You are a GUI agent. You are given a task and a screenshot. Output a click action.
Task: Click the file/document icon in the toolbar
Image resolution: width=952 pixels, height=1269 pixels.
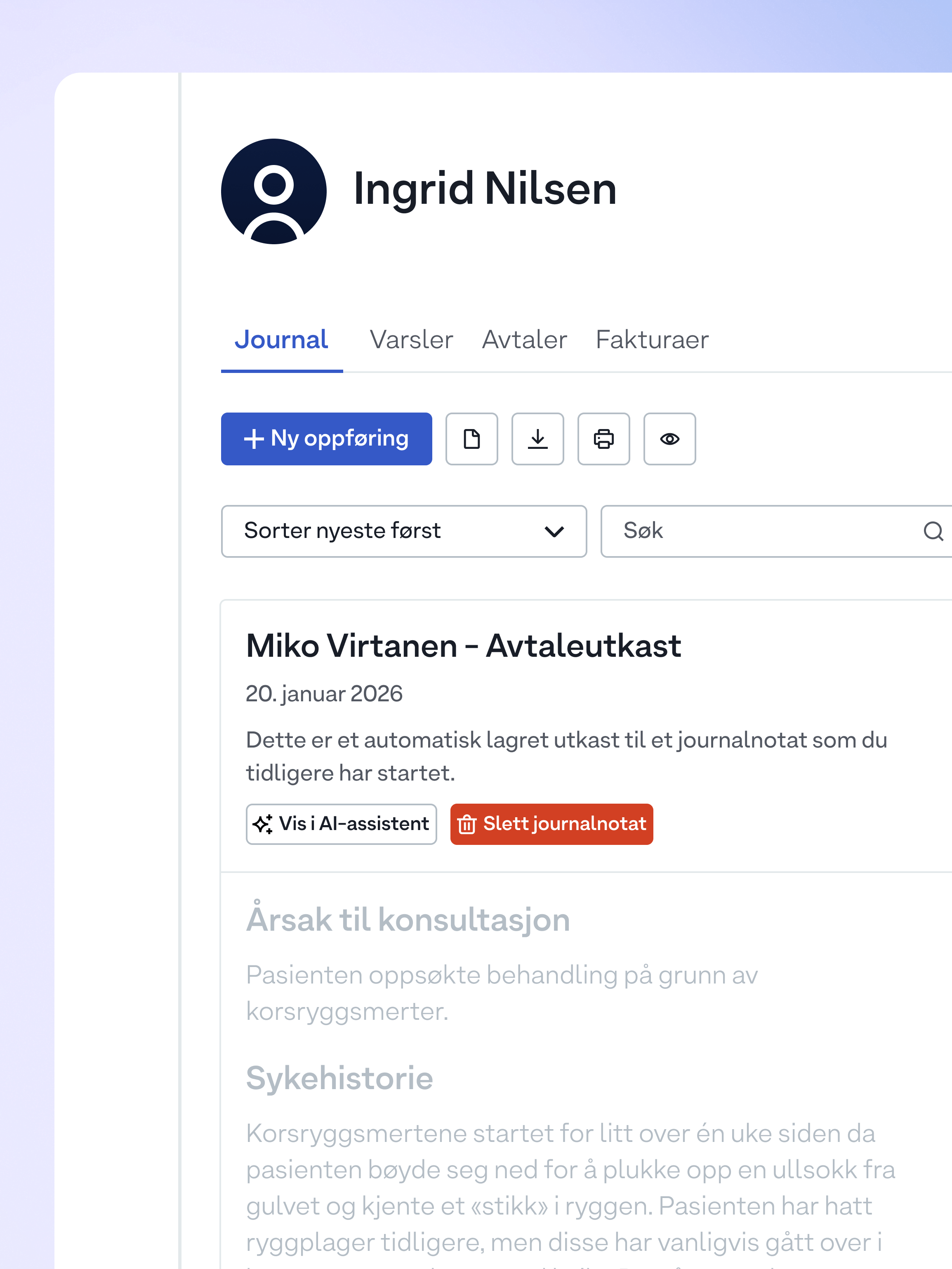(471, 439)
